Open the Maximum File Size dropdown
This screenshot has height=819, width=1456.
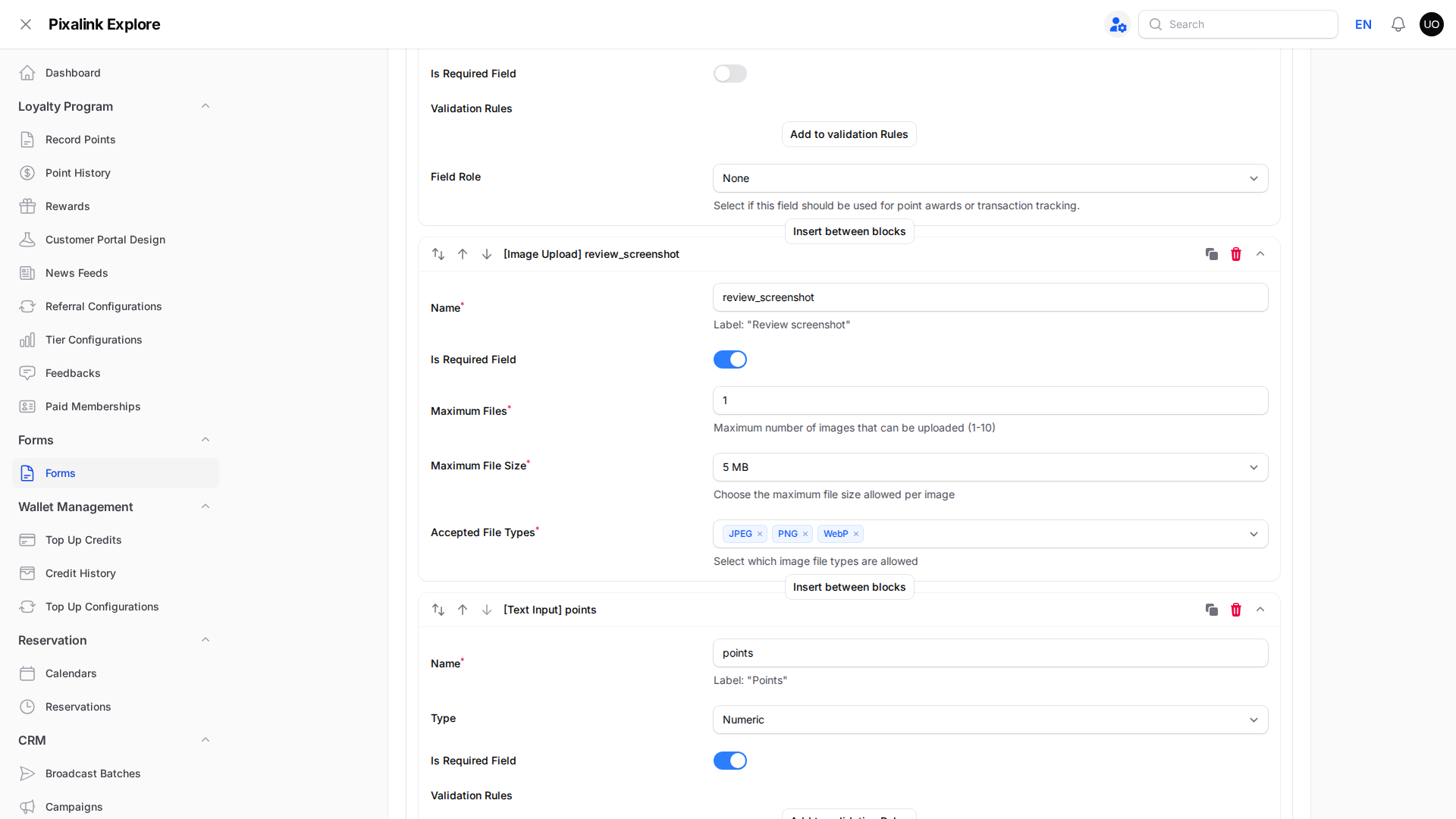pyautogui.click(x=990, y=467)
